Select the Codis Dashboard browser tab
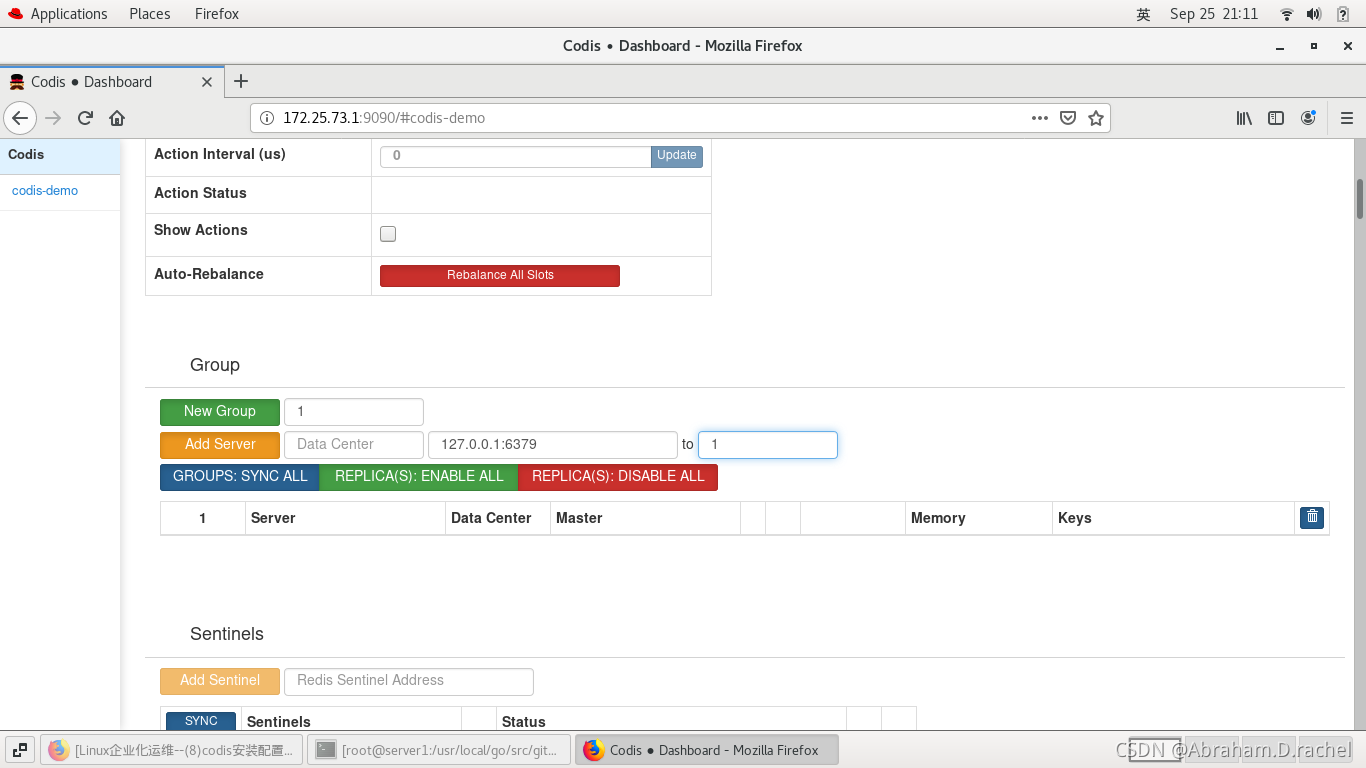 pyautogui.click(x=111, y=82)
